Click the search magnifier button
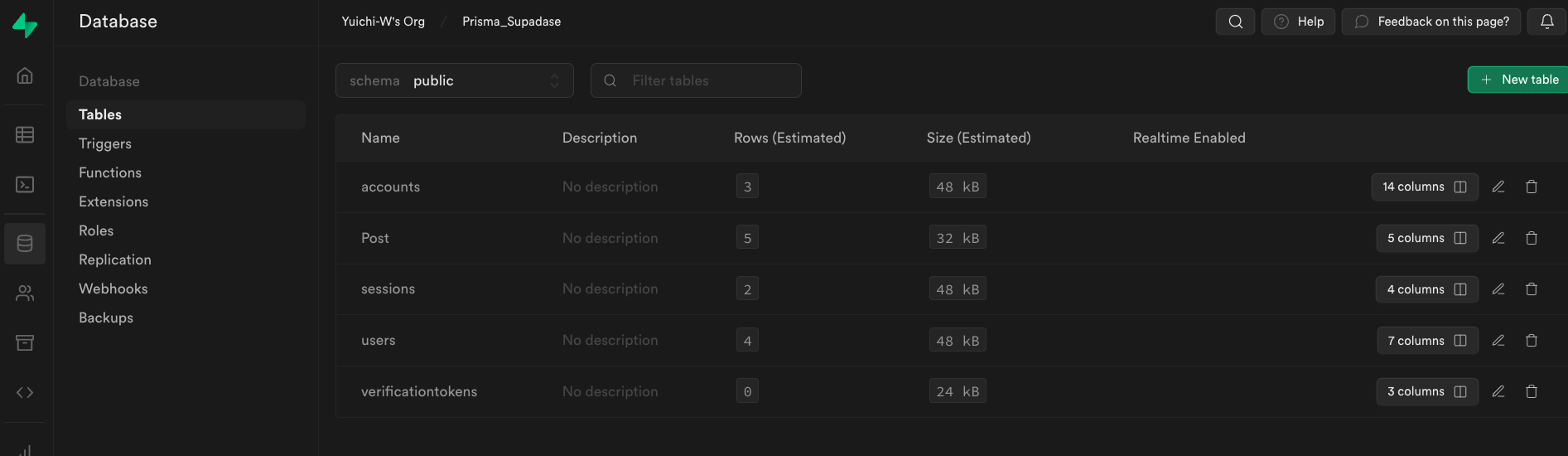Screen dimensions: 1568x456 pos(1235,22)
